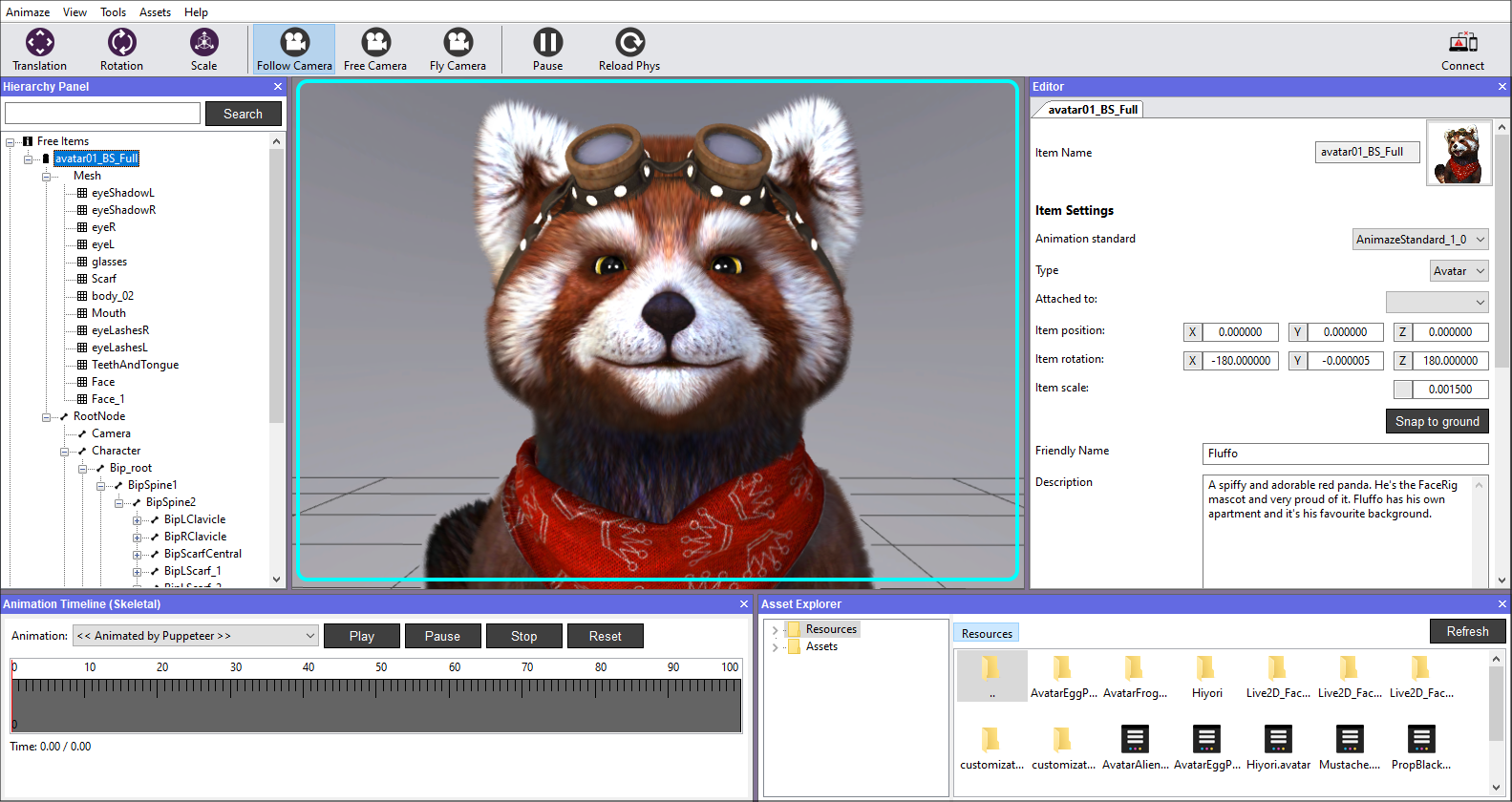The width and height of the screenshot is (1512, 802).
Task: Click the Friendly Name field containing Fluffo
Action: pos(1345,454)
